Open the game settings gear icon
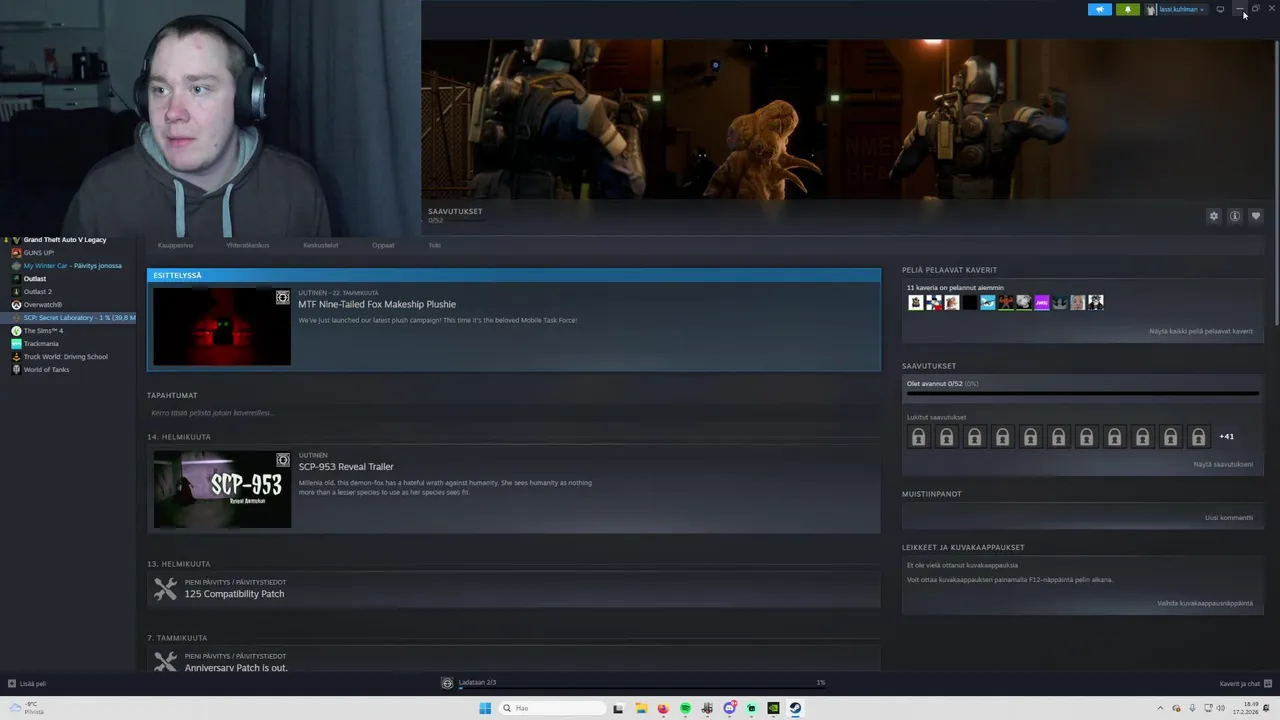The width and height of the screenshot is (1280, 720). click(x=1214, y=216)
